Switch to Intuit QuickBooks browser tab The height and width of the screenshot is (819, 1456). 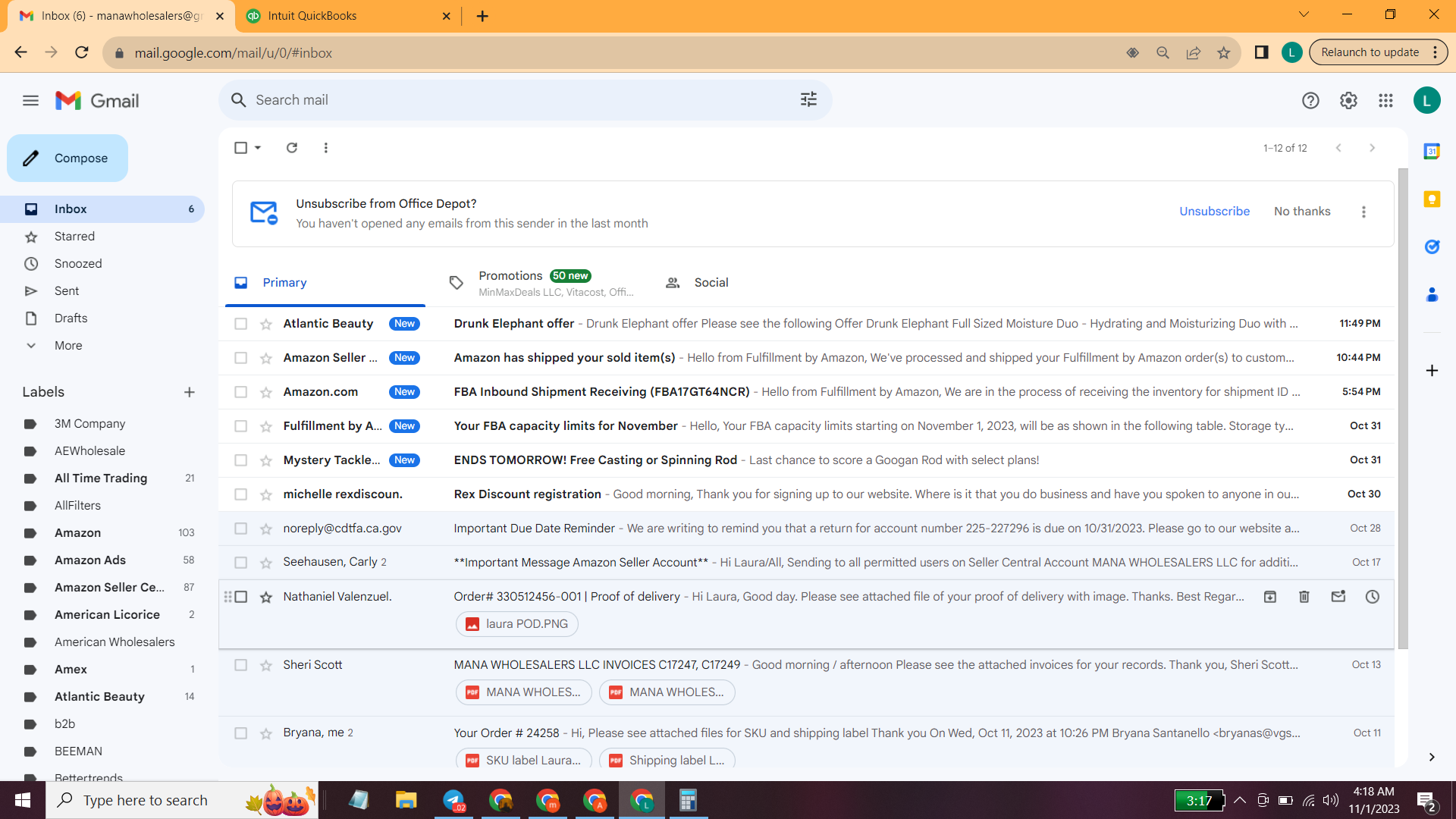pos(349,16)
